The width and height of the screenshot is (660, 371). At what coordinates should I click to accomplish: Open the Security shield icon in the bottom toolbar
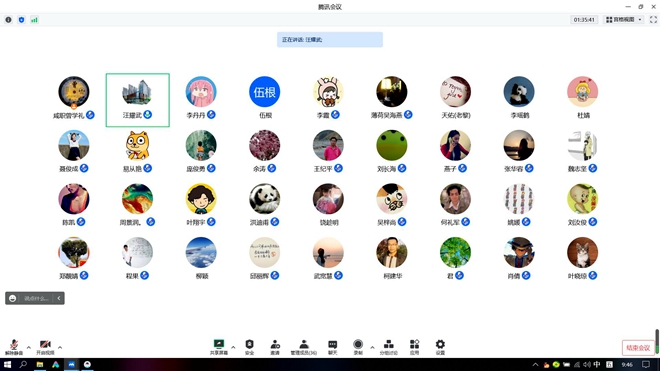pos(250,347)
